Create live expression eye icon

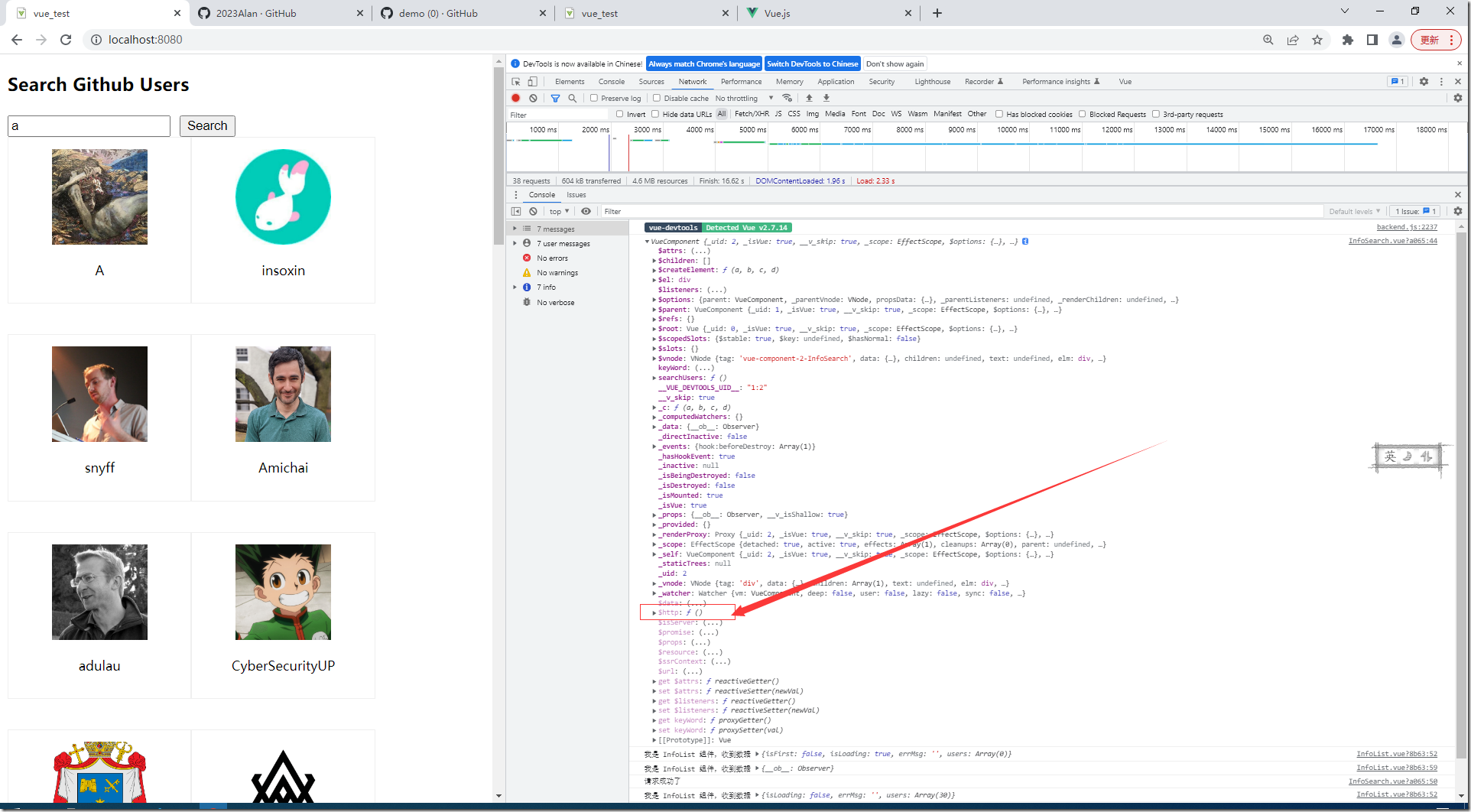coord(586,211)
